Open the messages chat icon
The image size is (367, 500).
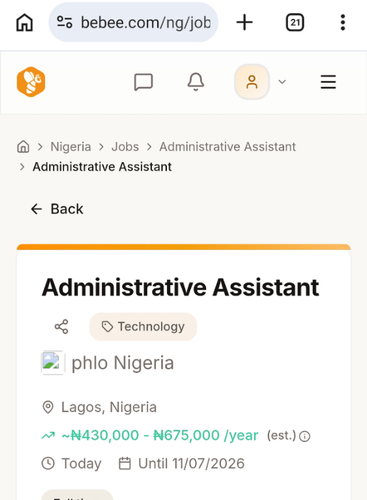[143, 82]
